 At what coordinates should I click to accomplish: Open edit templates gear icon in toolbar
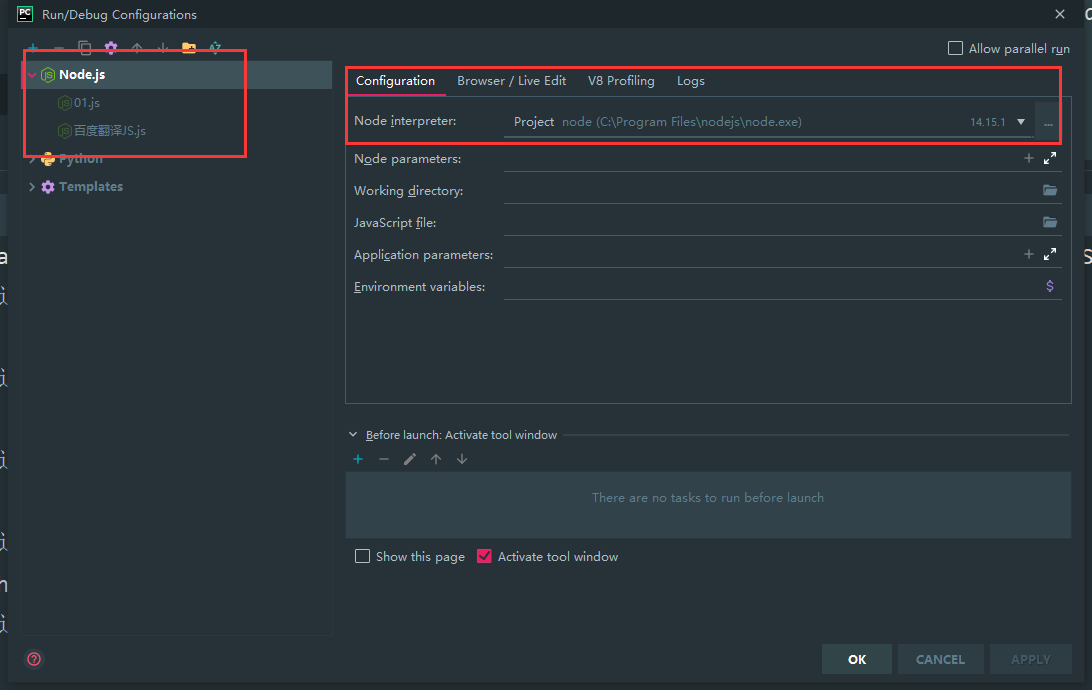111,48
